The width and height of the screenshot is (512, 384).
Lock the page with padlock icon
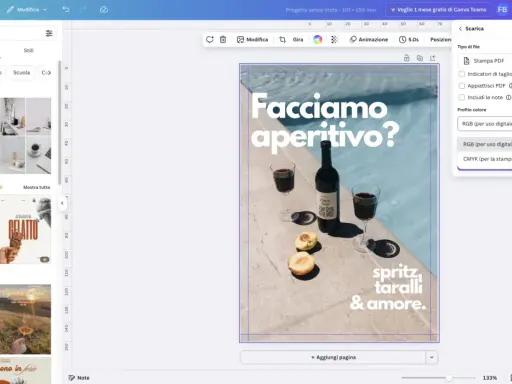(406, 58)
